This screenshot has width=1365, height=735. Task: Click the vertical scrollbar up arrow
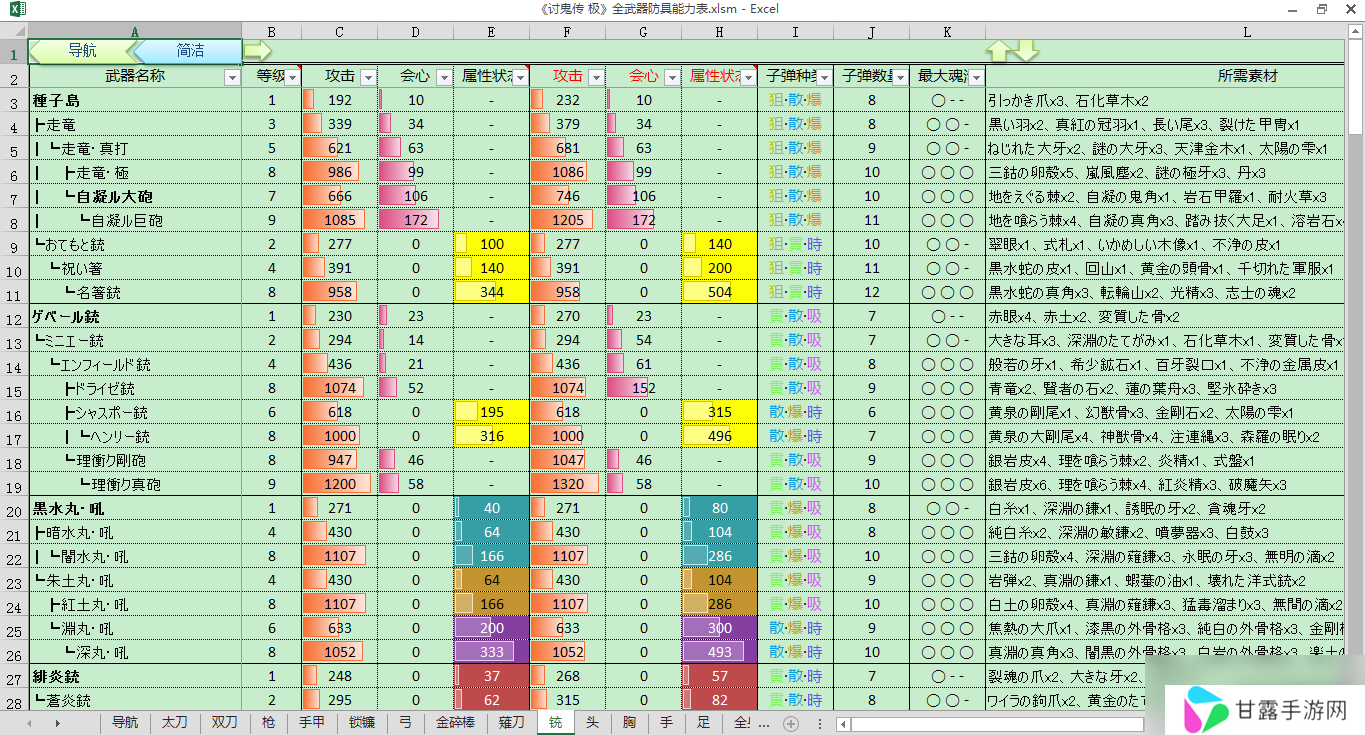(x=1355, y=31)
